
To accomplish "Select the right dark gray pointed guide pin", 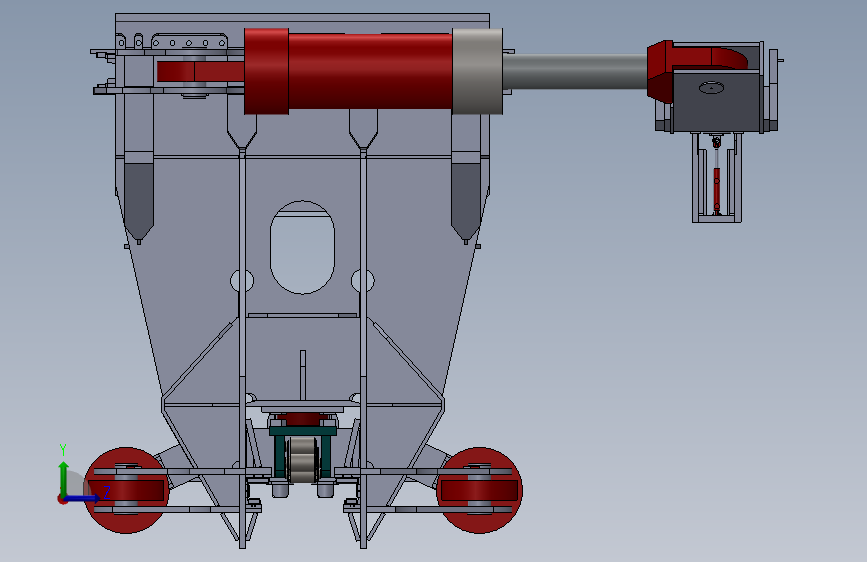I will point(466,200).
